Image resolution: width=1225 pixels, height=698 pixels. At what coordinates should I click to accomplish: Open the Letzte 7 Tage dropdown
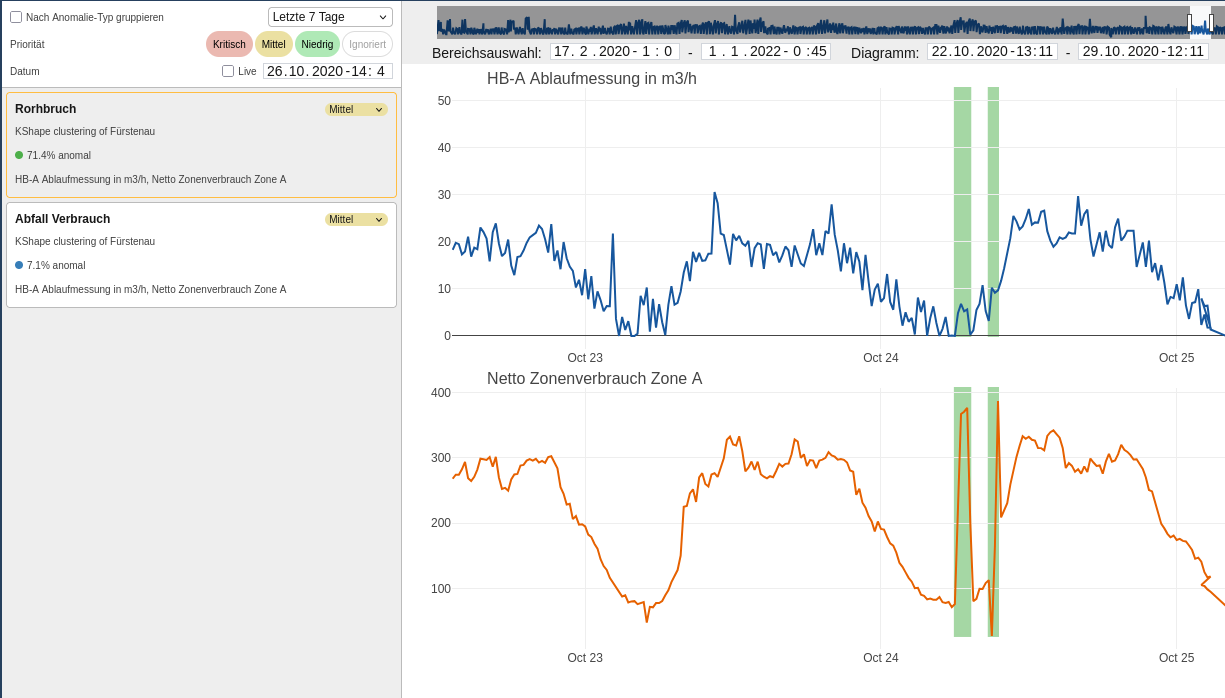[330, 17]
